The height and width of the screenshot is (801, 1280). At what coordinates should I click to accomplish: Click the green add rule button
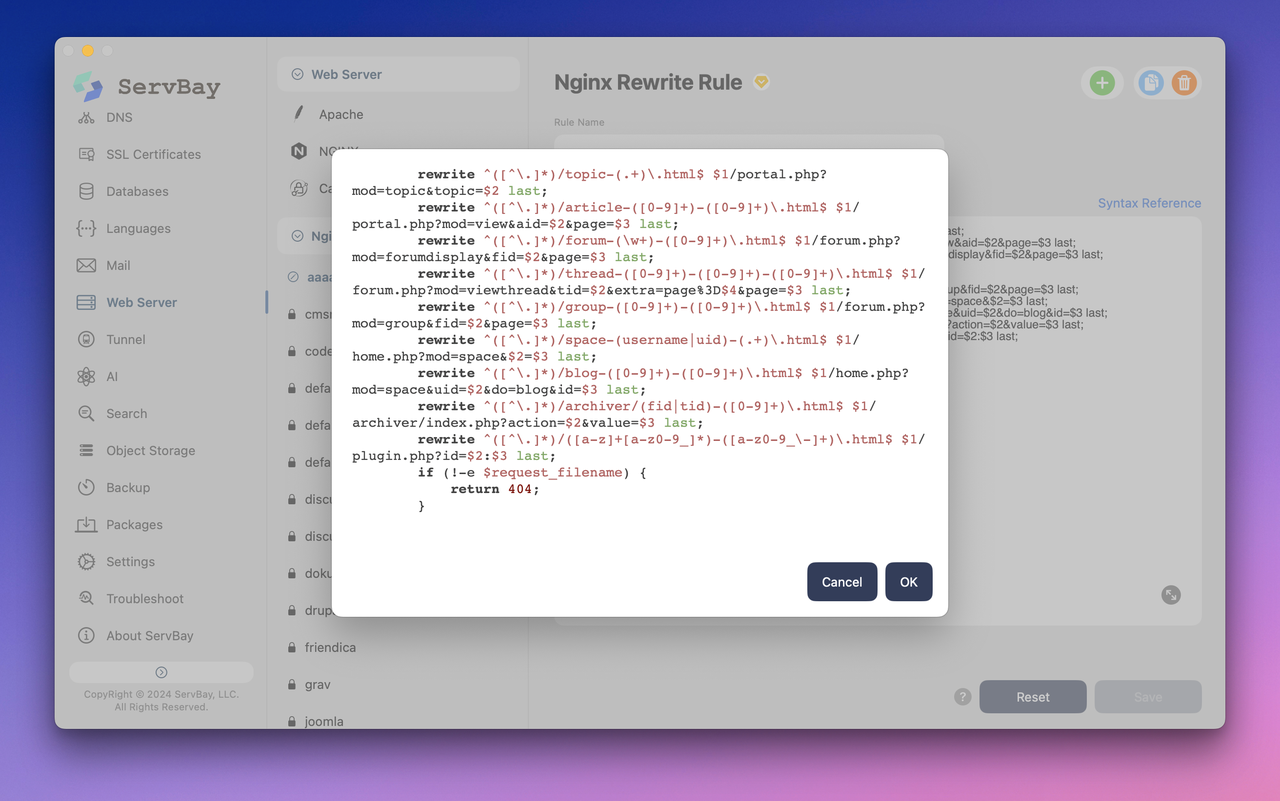pos(1102,83)
